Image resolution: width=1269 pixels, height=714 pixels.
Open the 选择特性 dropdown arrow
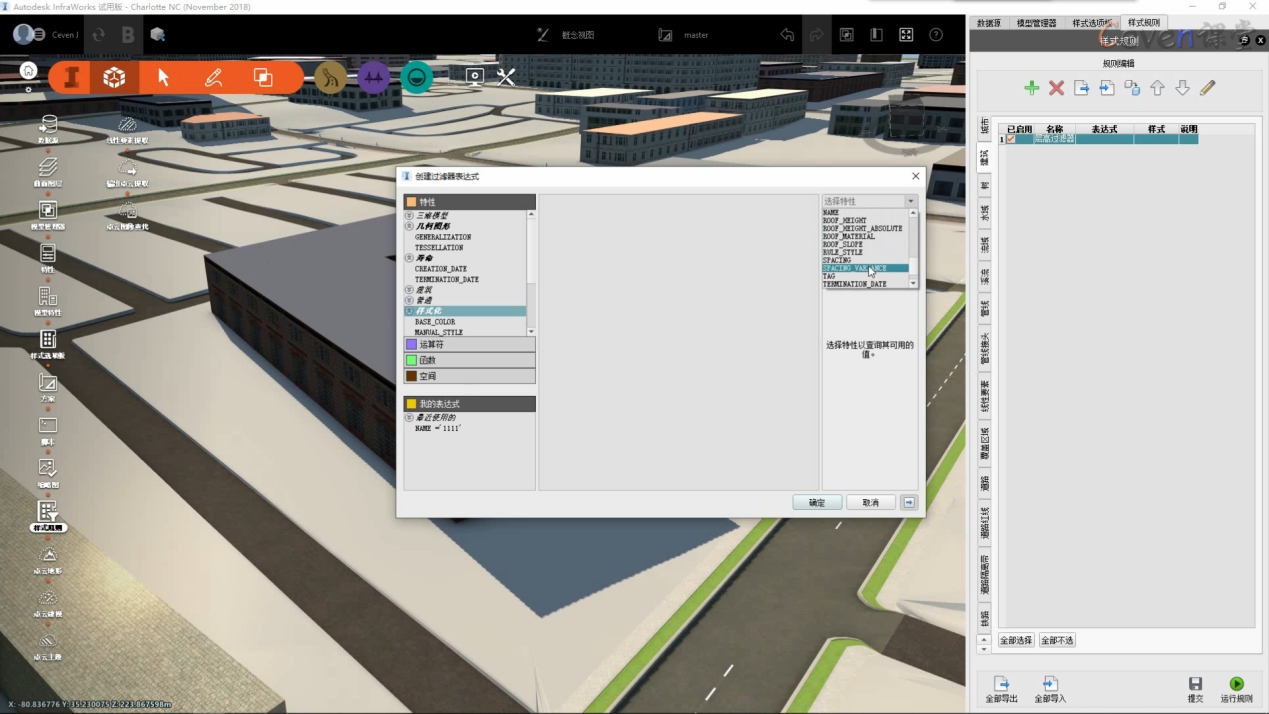(x=910, y=202)
